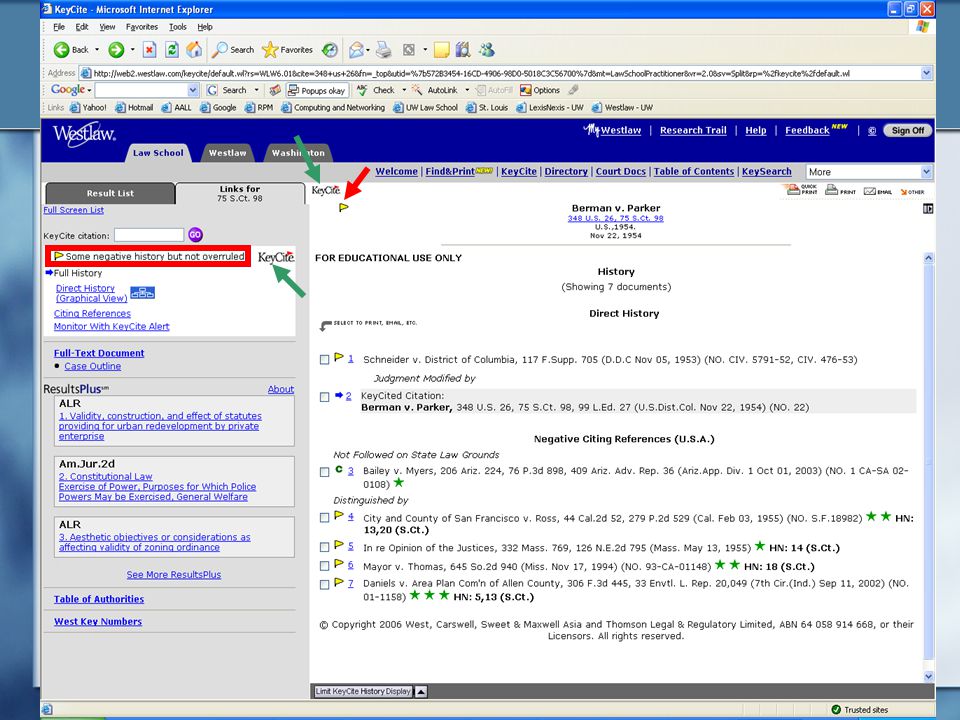This screenshot has height=720, width=960.
Task: Click the Refresh page icon
Action: pos(172,50)
